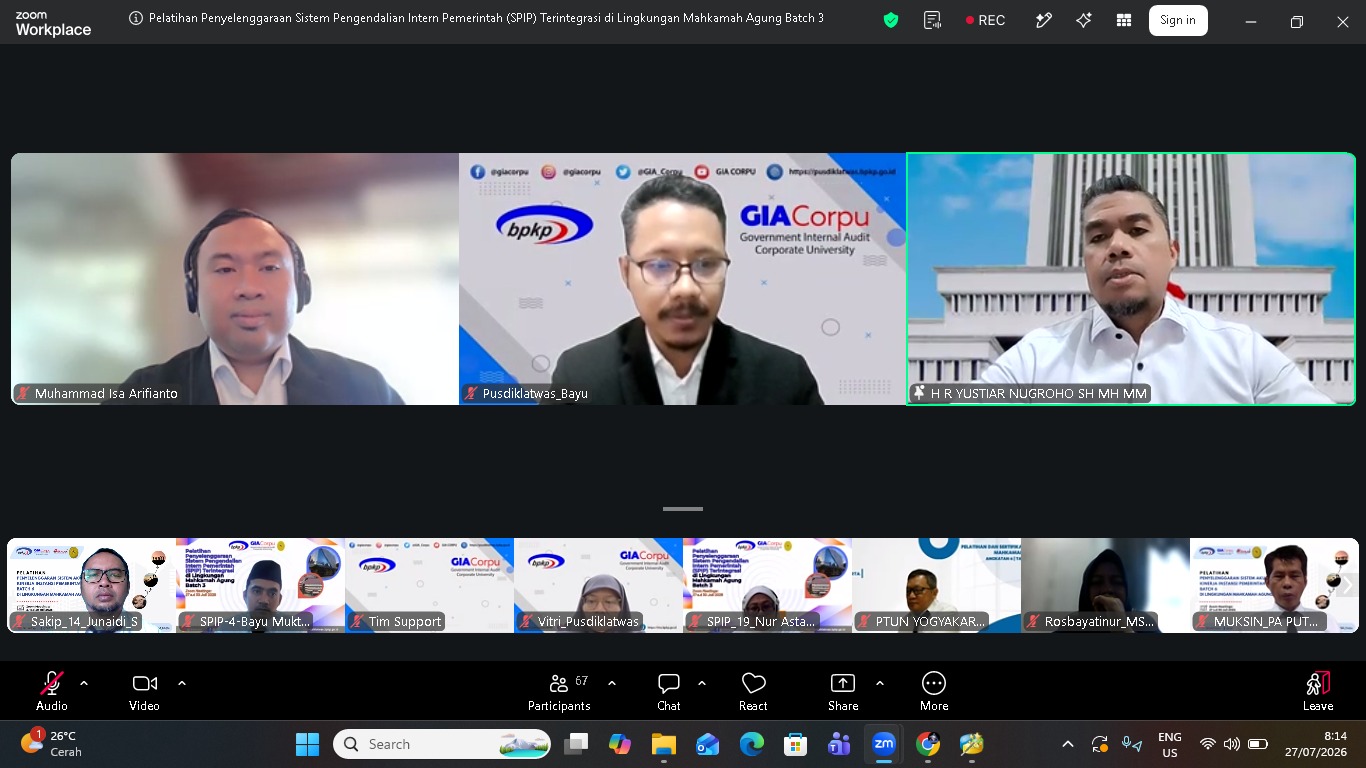Select the MUKSIN_PA PUT... thumbnail
Viewport: 1366px width, 768px height.
(1274, 586)
